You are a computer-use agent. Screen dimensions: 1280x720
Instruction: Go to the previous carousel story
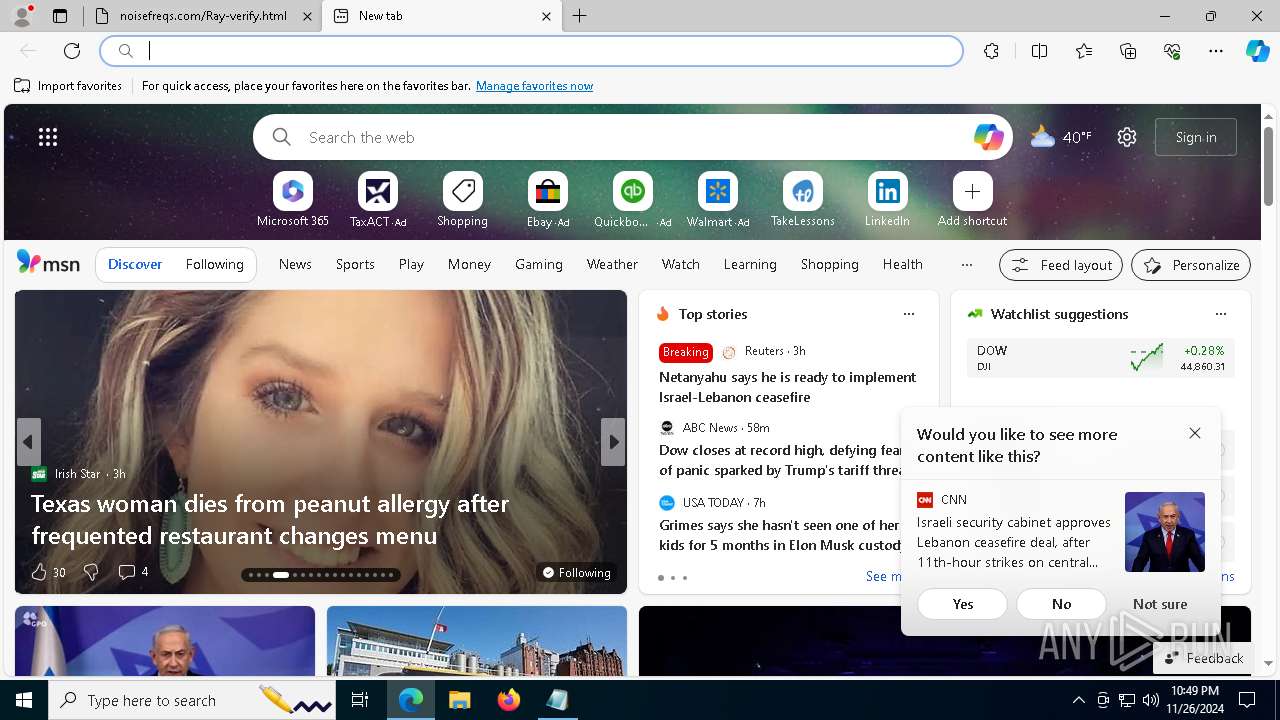point(28,442)
